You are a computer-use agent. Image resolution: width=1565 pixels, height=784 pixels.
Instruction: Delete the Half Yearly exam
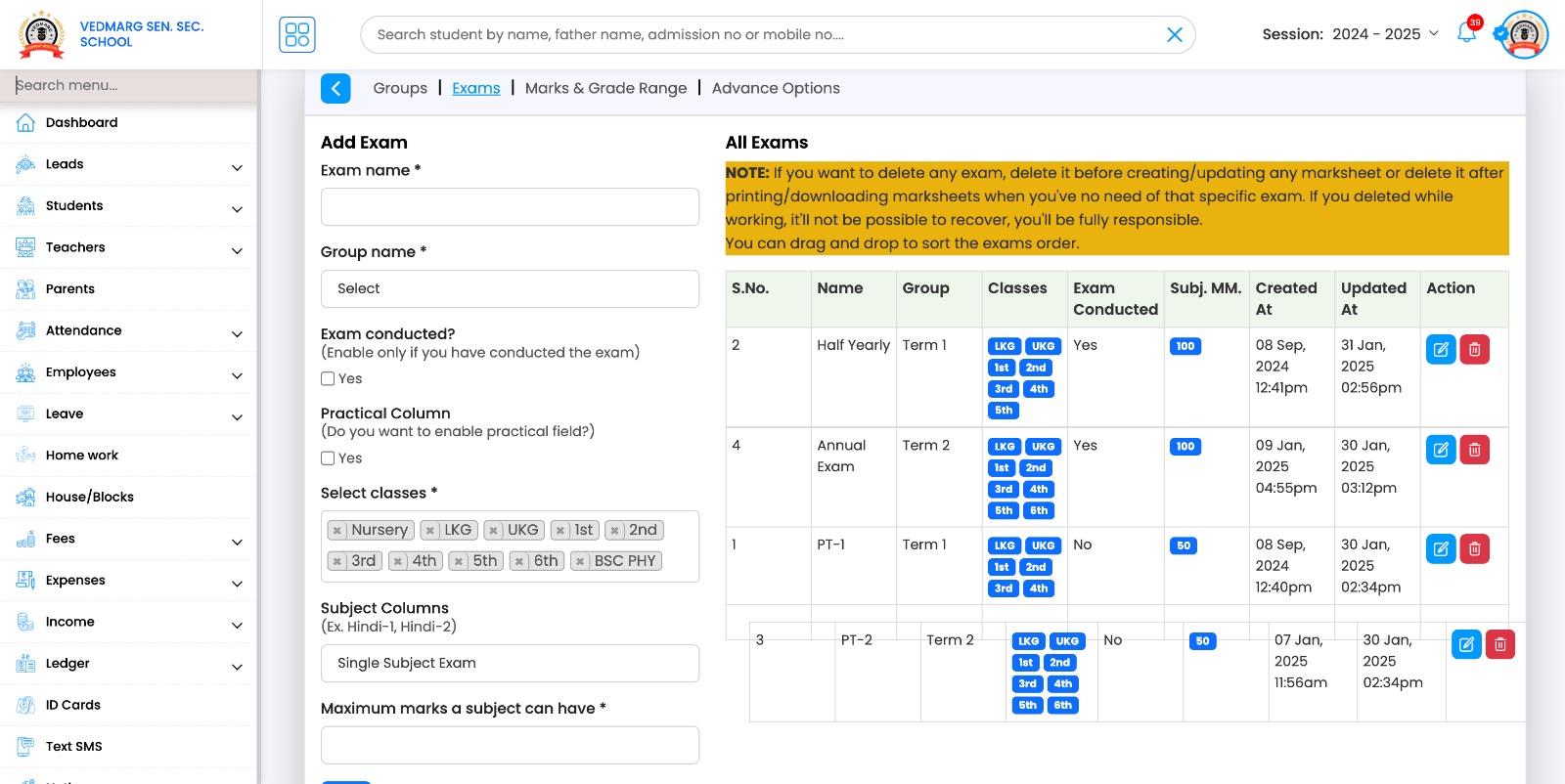pos(1475,349)
